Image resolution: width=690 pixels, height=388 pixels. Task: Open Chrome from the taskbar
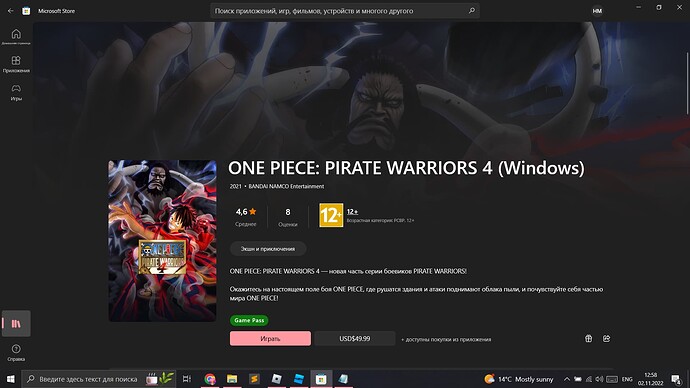click(210, 379)
